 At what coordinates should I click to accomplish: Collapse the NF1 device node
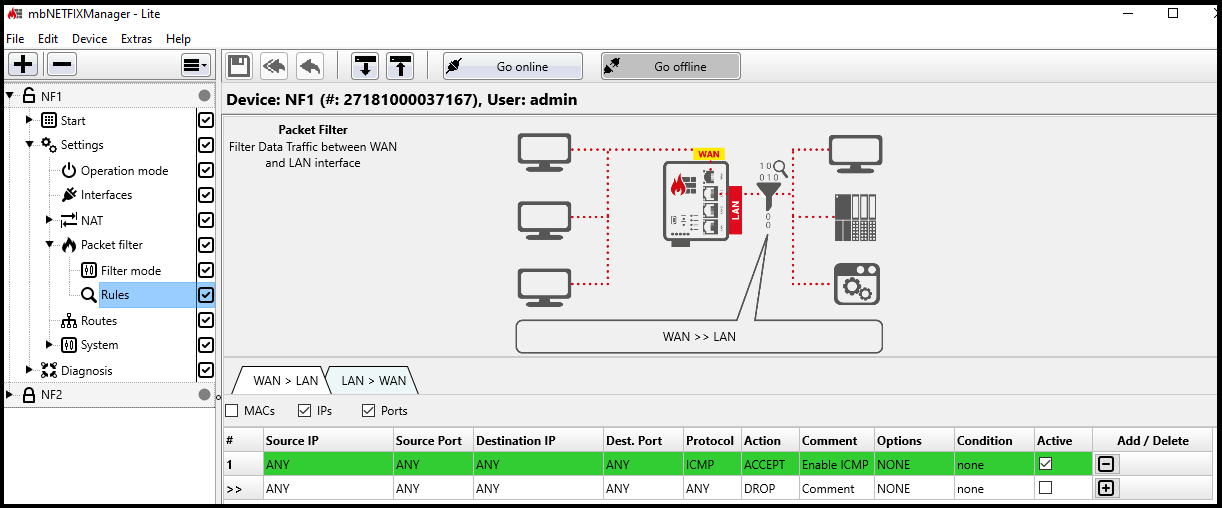10,96
